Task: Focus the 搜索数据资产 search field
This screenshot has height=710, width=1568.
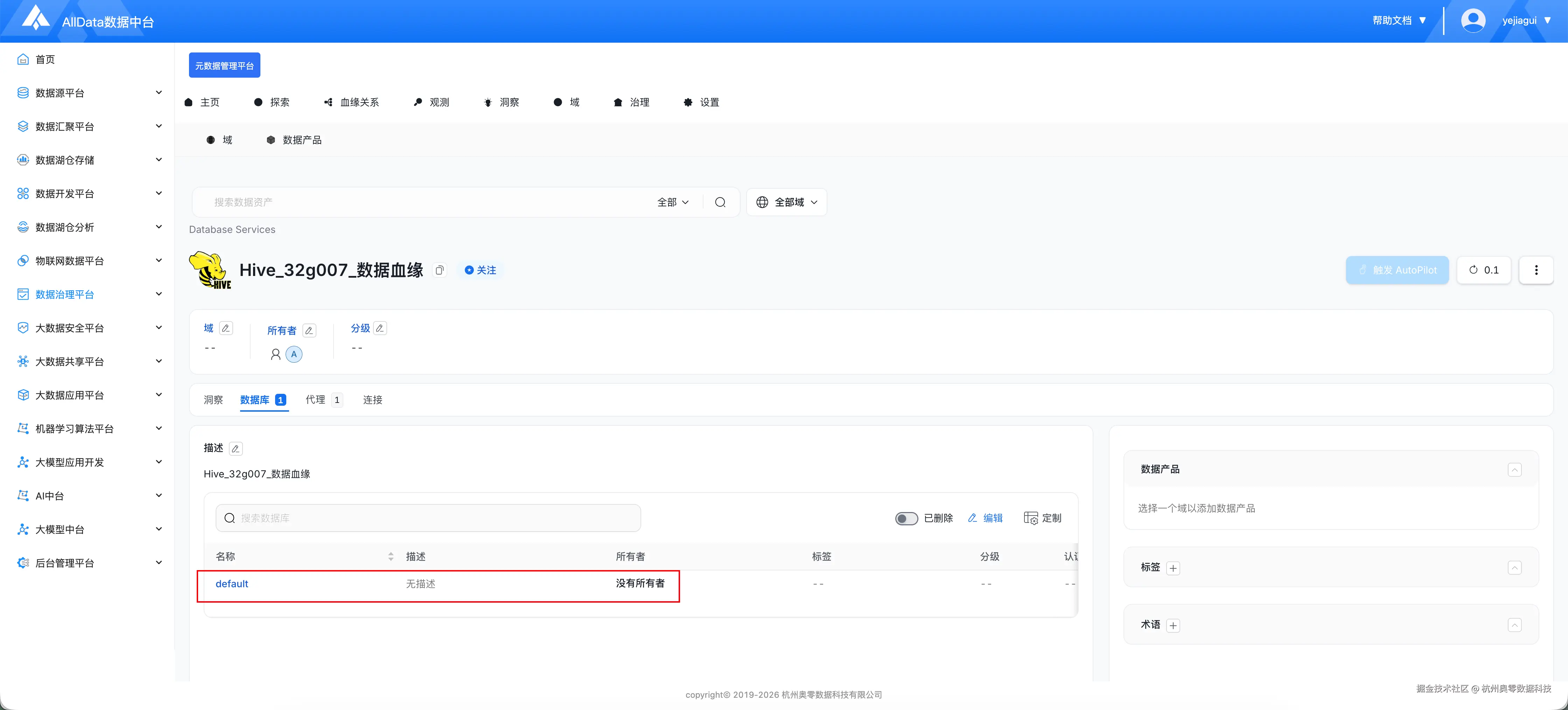Action: pyautogui.click(x=426, y=202)
